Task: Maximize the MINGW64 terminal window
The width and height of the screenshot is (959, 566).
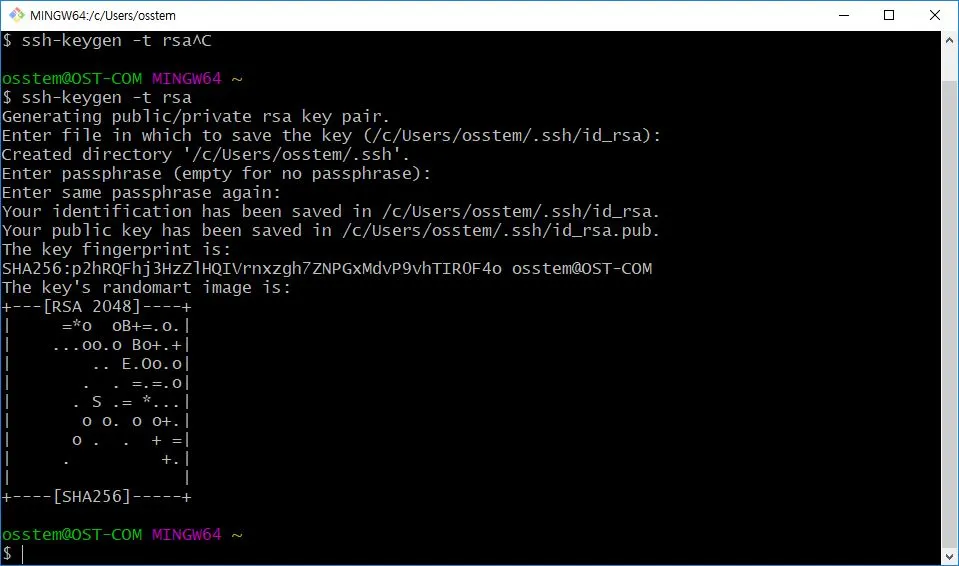Action: pos(889,15)
